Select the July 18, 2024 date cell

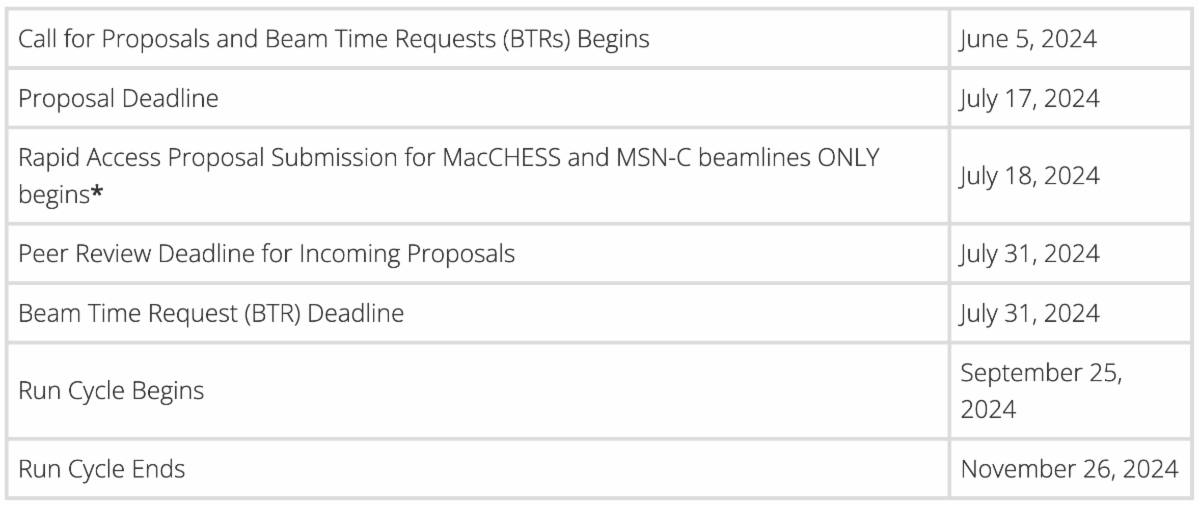tap(1029, 176)
